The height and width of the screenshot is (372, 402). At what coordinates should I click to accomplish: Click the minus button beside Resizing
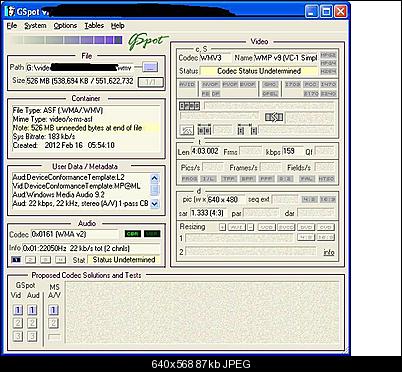click(251, 227)
